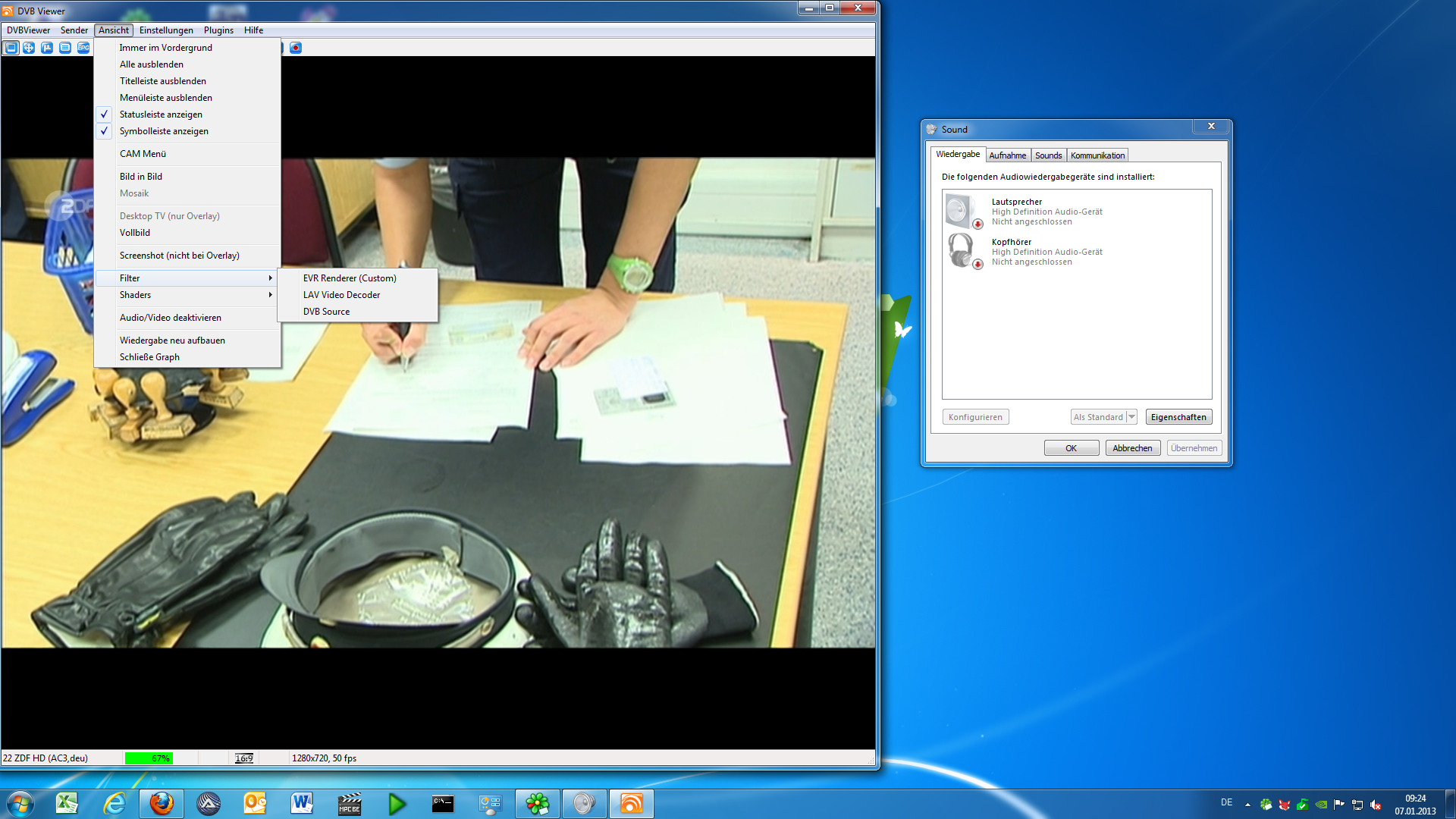1456x819 pixels.
Task: Launch Internet Explorer from the taskbar
Action: (115, 803)
